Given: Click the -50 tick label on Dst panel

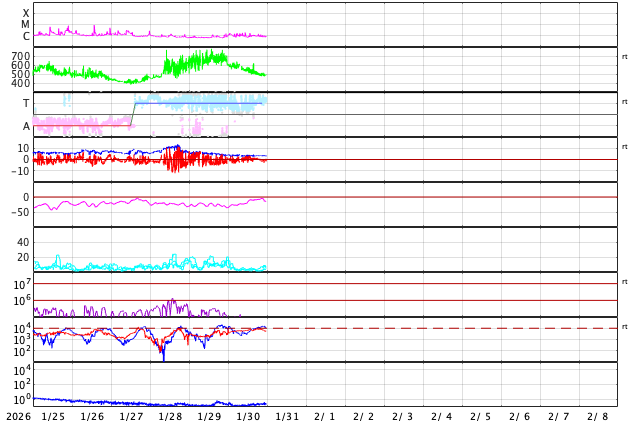Looking at the screenshot, I should coord(20,212).
